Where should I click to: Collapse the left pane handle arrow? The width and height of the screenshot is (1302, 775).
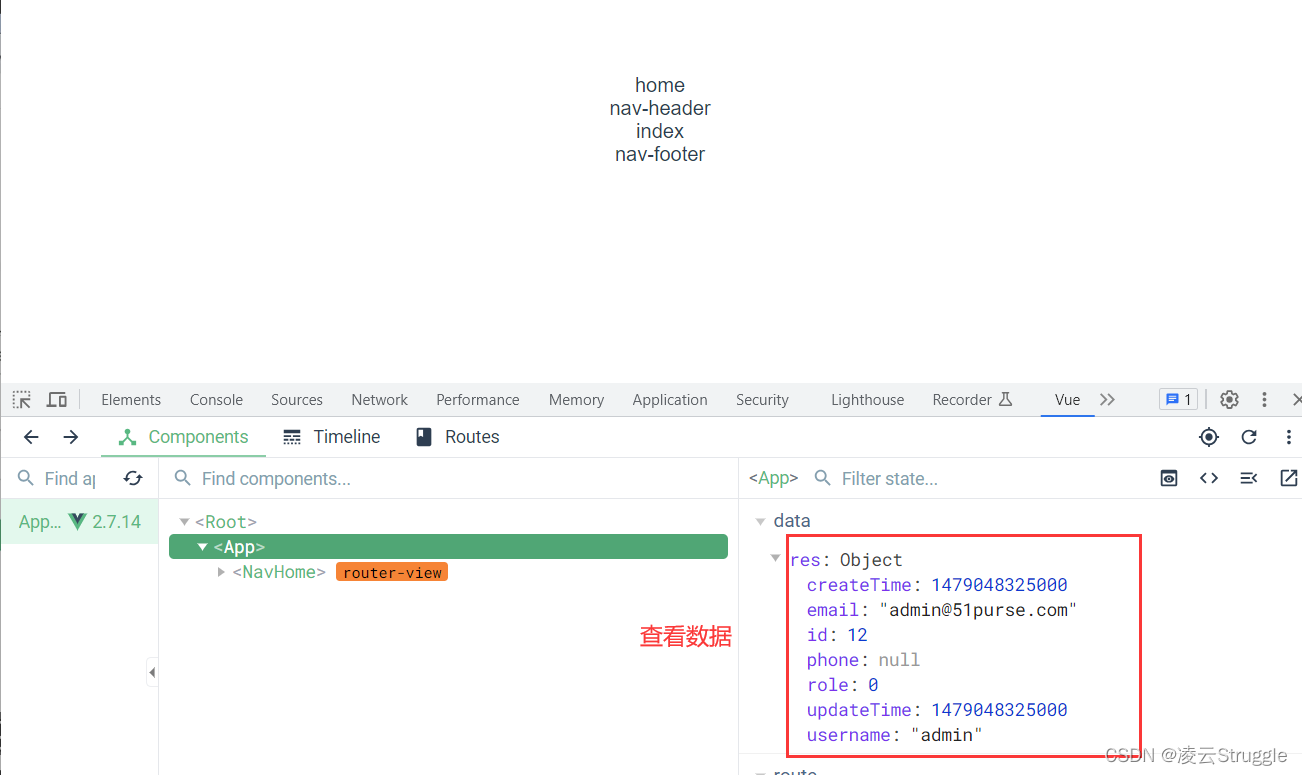pos(151,673)
